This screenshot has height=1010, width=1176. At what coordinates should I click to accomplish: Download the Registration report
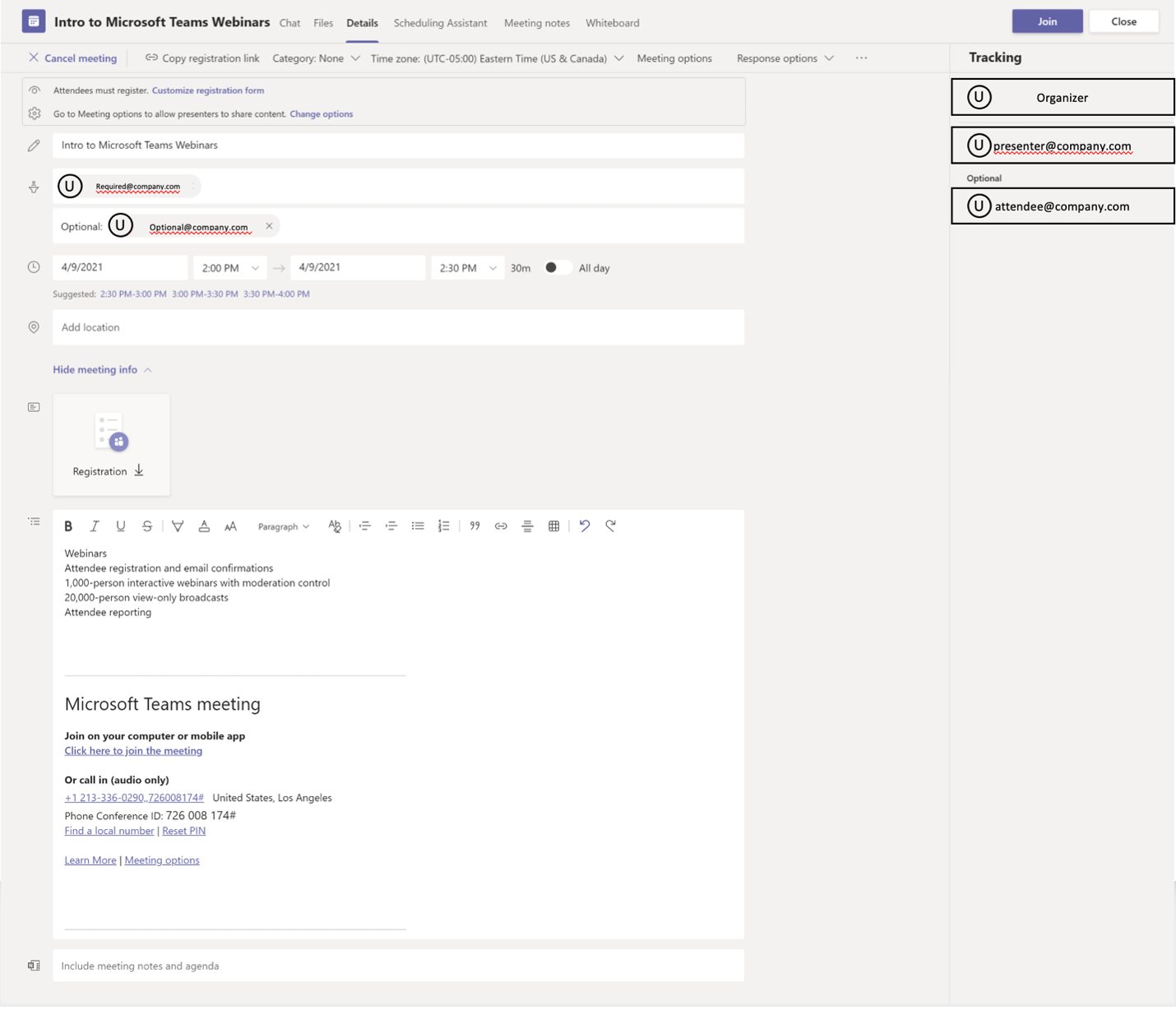pyautogui.click(x=139, y=470)
